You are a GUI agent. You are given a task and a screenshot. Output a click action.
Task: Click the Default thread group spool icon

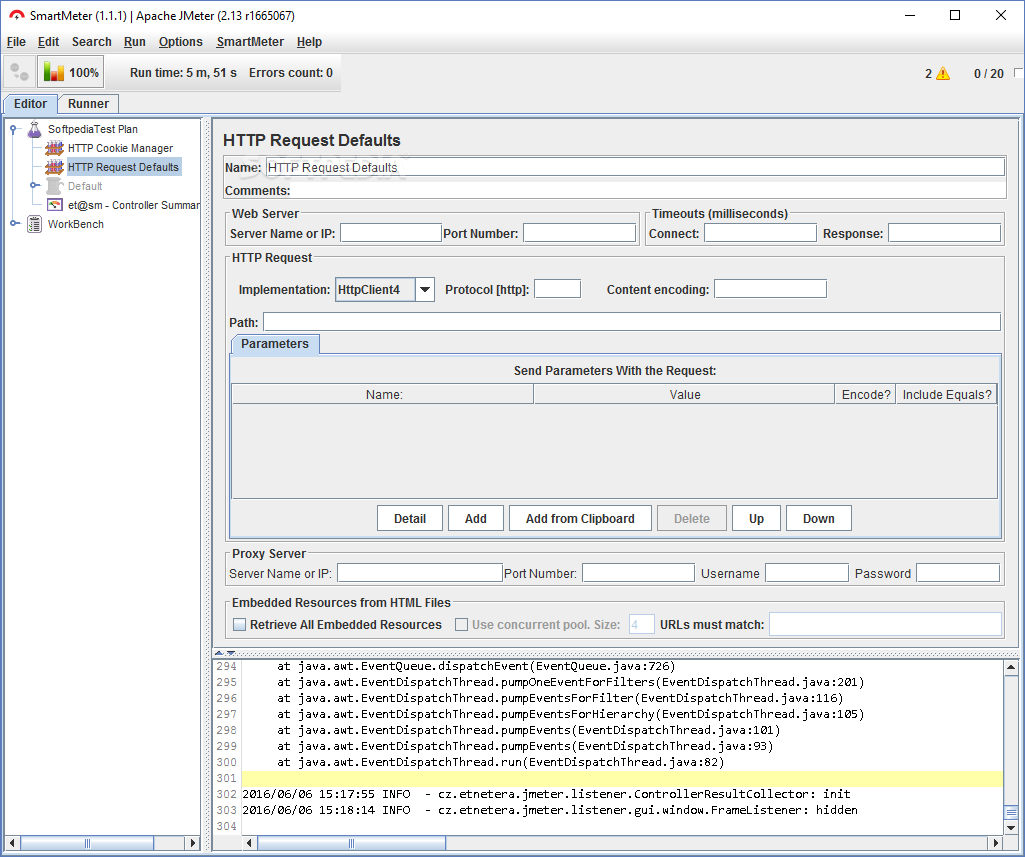[54, 186]
